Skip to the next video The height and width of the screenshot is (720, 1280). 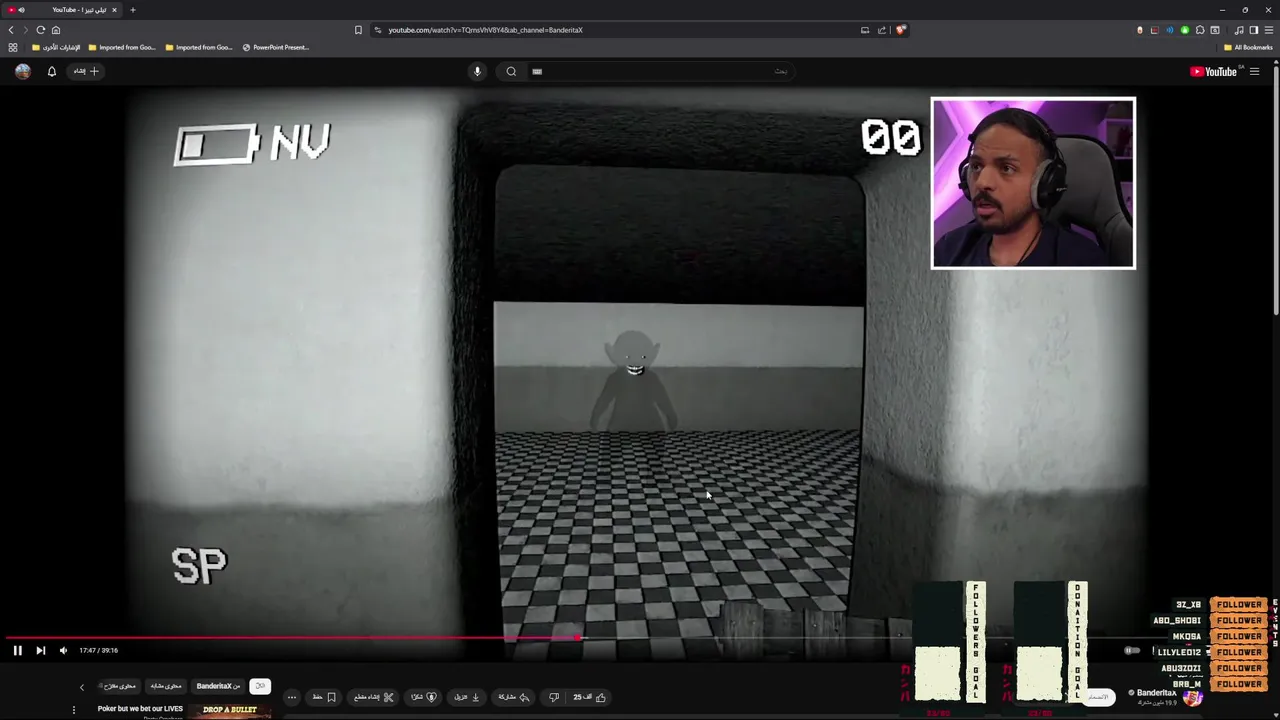tap(40, 650)
